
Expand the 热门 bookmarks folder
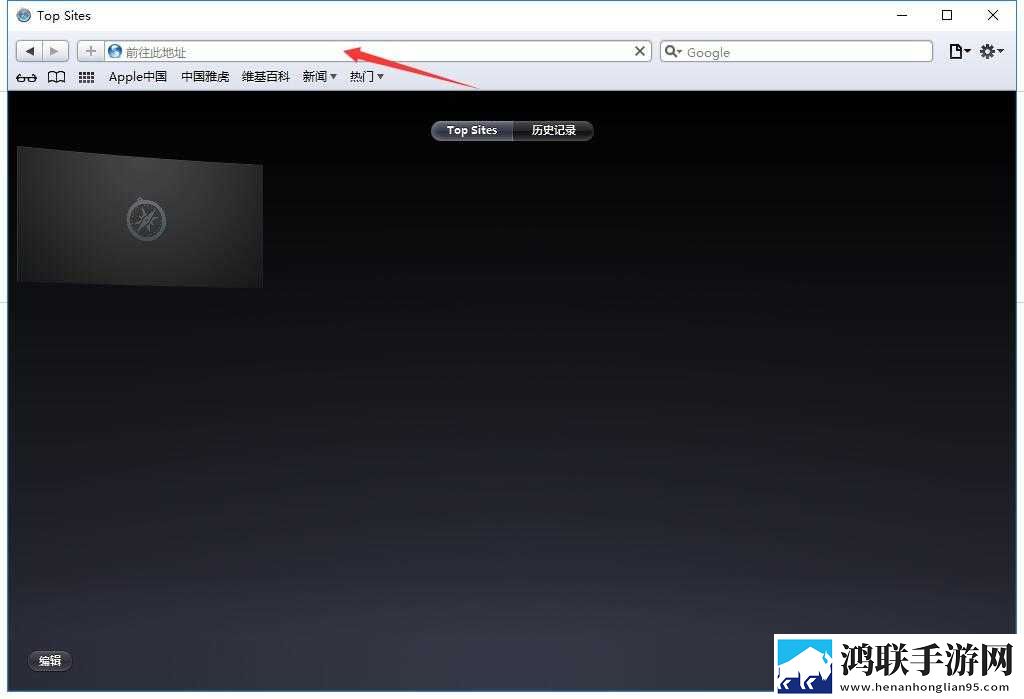[366, 76]
